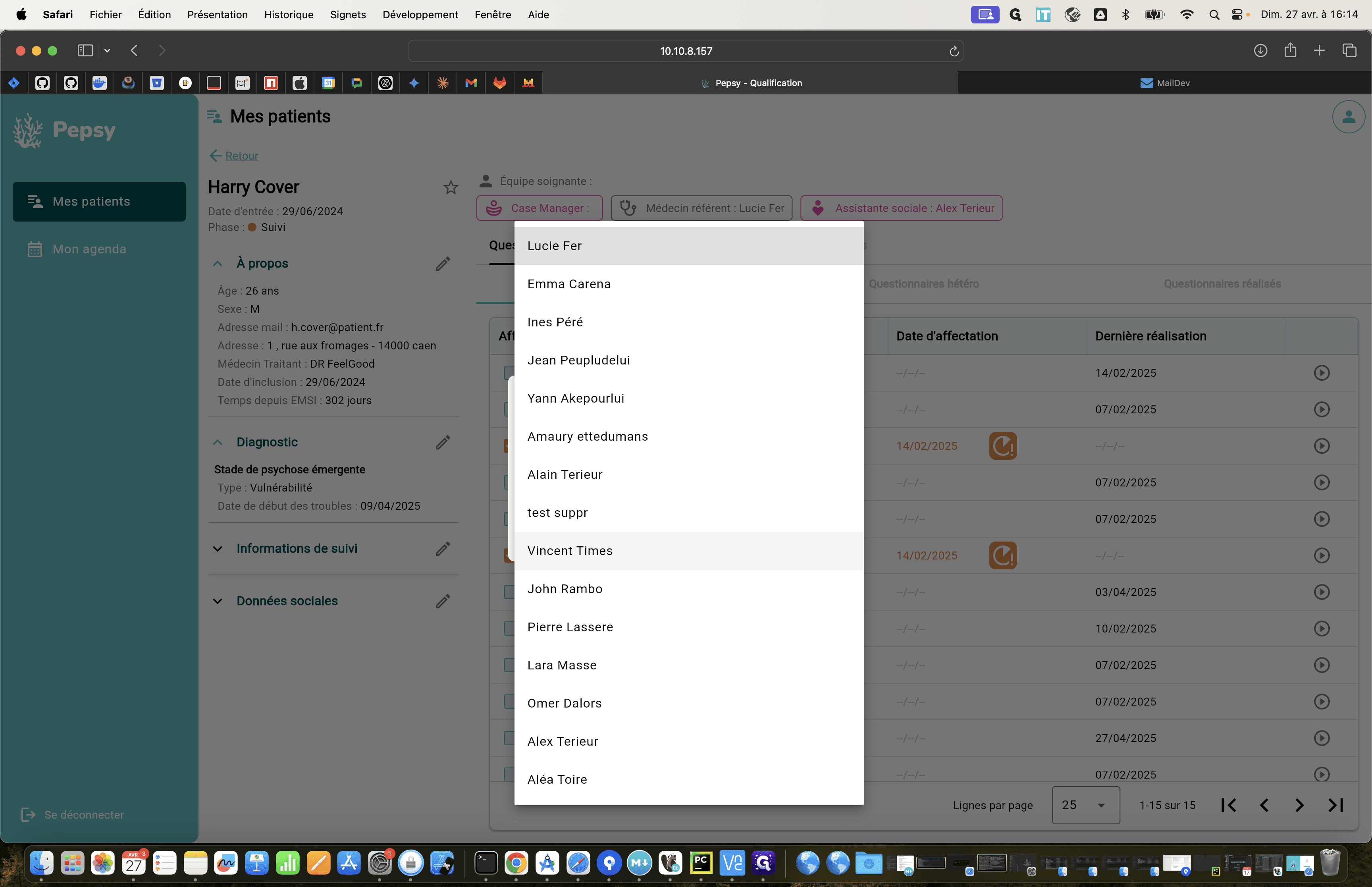Open Case Manager selector chip
This screenshot has width=1372, height=887.
pyautogui.click(x=540, y=208)
